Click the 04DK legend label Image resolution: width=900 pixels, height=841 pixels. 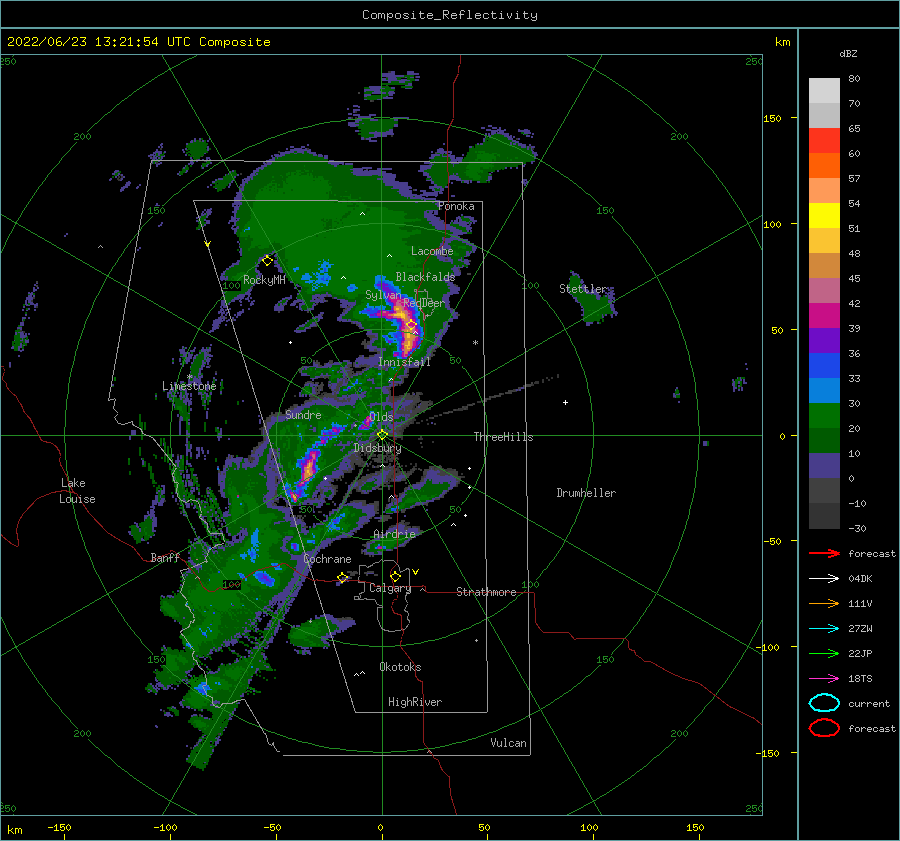click(860, 579)
